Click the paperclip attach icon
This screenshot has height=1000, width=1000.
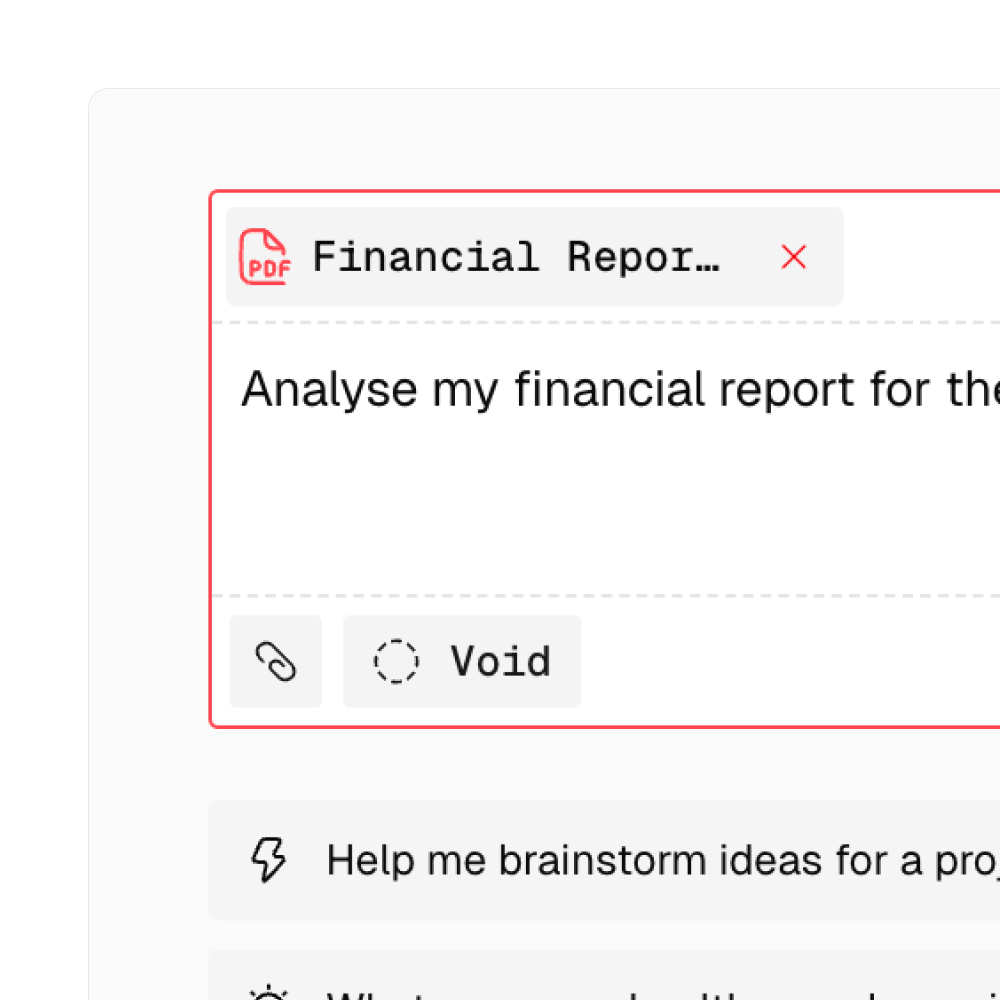tap(276, 662)
